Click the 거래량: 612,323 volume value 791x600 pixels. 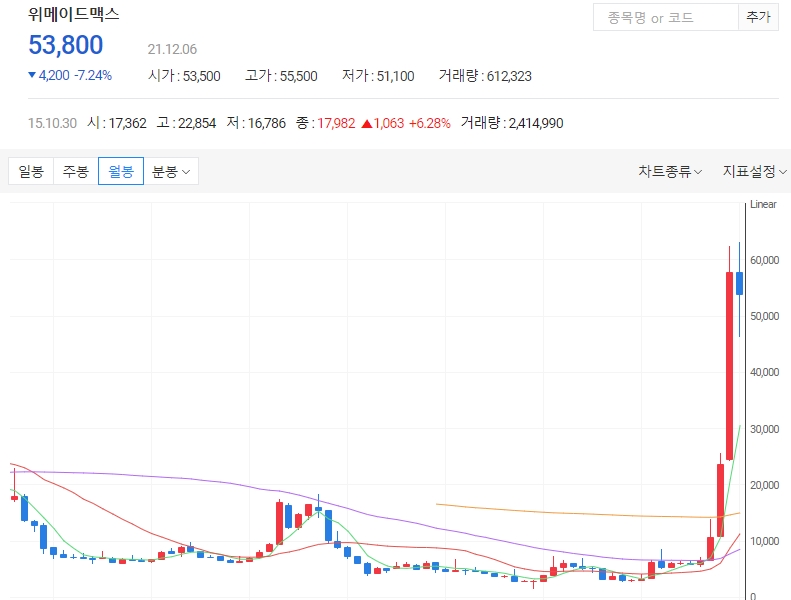pos(485,76)
